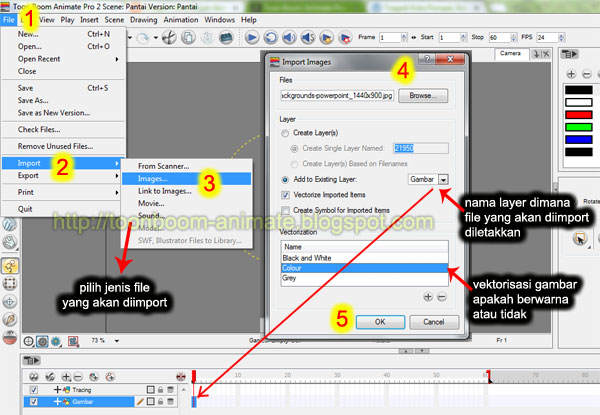Select the Create Layer(s) radio button
Image resolution: width=600 pixels, height=415 pixels.
285,133
